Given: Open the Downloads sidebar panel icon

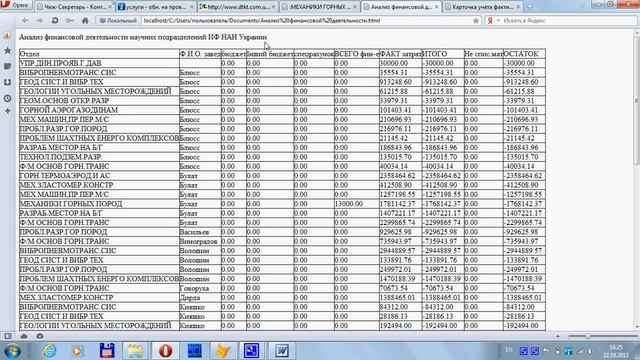Looking at the screenshot, I should point(7,82).
